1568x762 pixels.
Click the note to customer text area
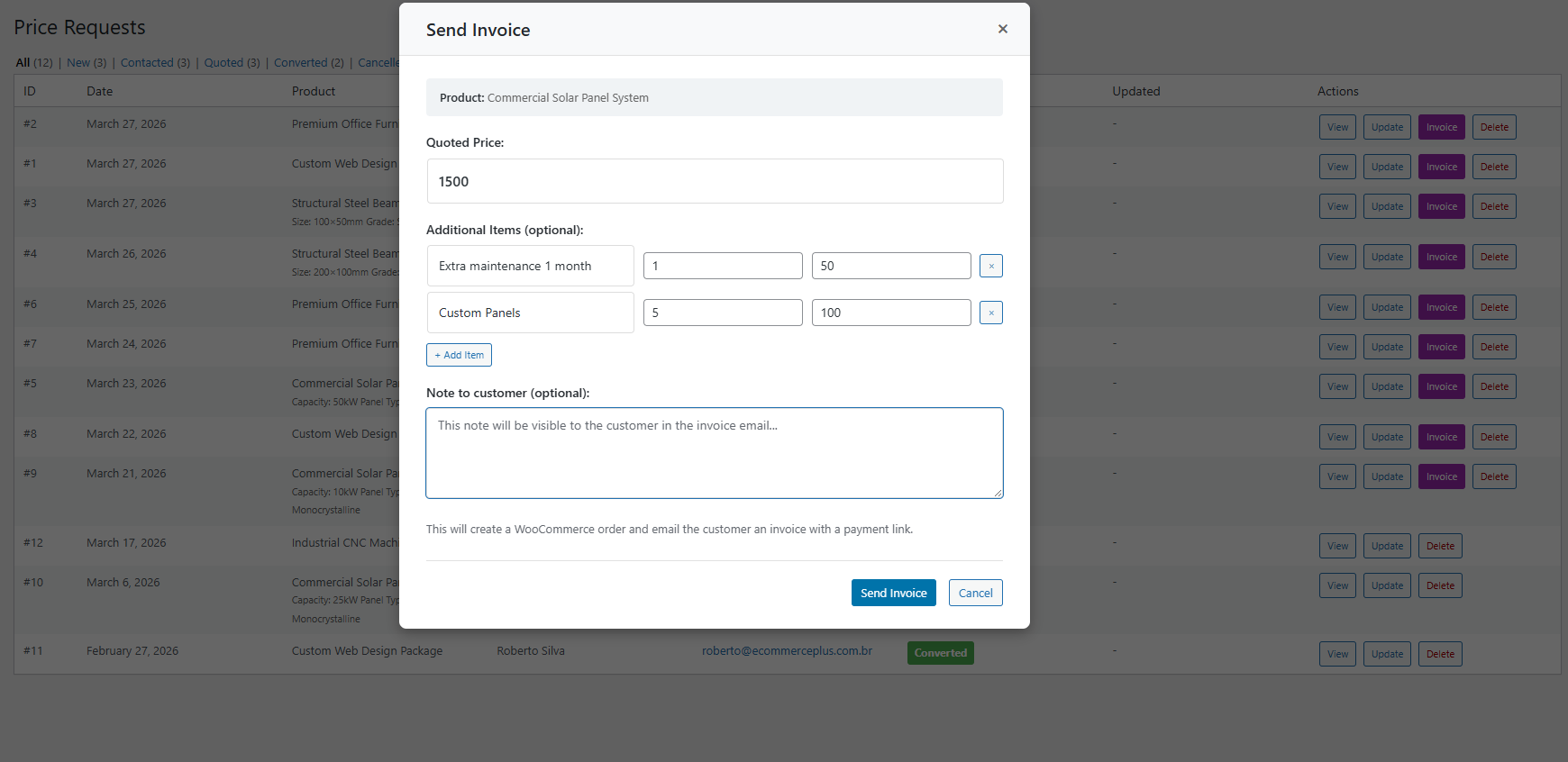[x=714, y=452]
